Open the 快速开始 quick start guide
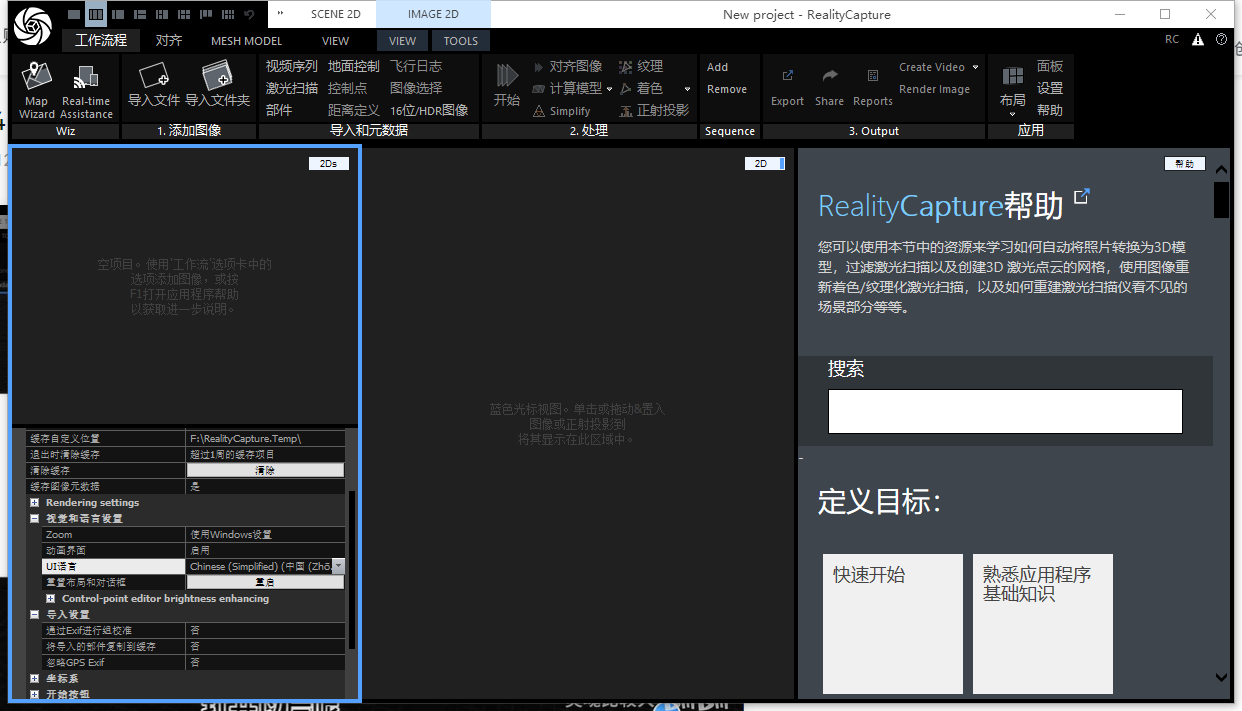1242x711 pixels. coord(891,623)
